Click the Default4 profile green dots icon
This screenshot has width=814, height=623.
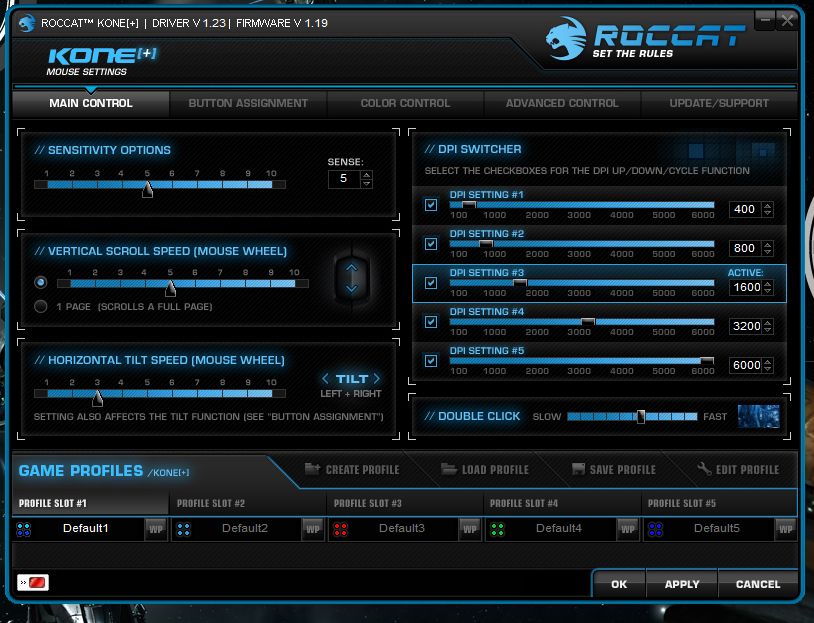pos(497,529)
